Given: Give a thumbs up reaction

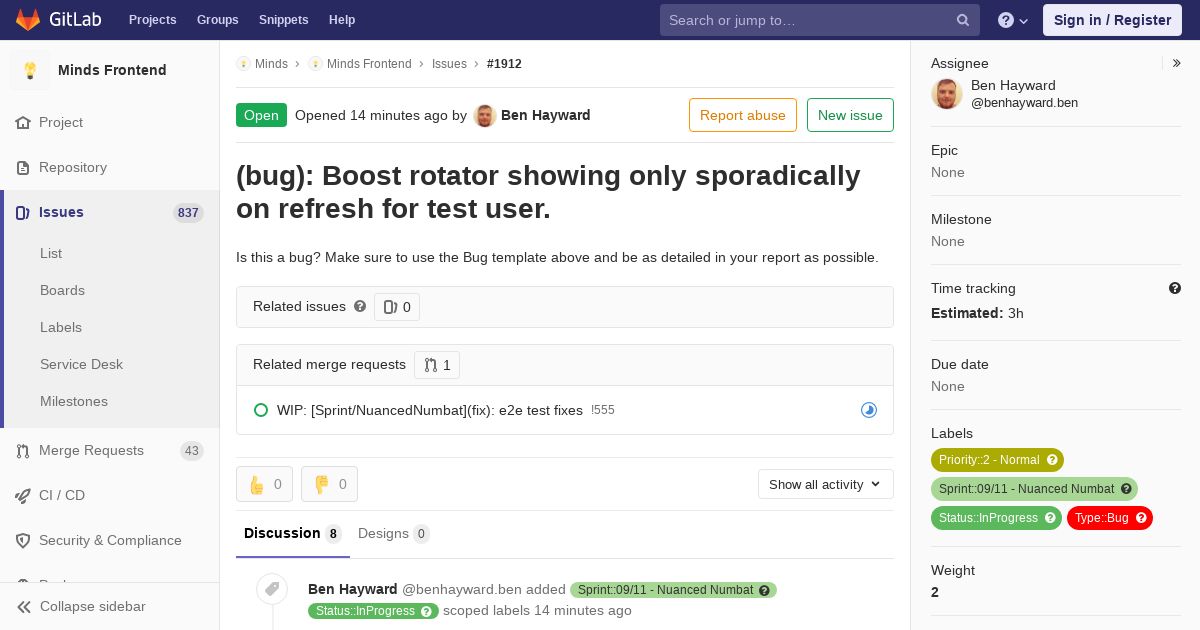Looking at the screenshot, I should point(264,484).
